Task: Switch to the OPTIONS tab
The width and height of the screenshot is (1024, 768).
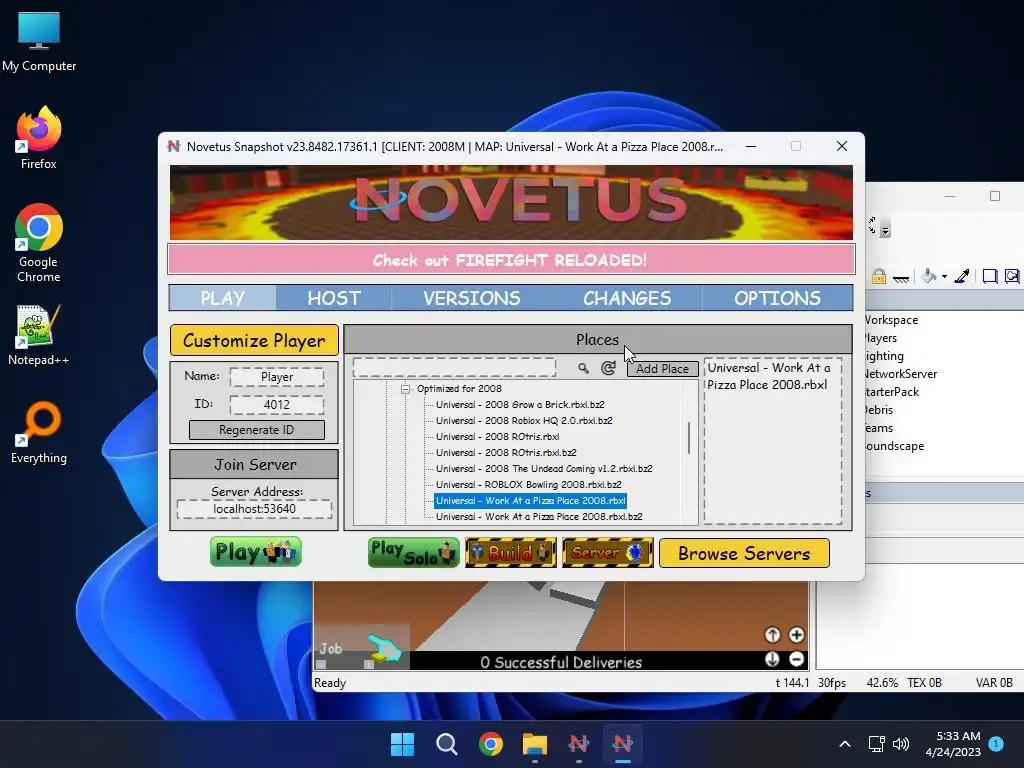Action: click(x=777, y=298)
